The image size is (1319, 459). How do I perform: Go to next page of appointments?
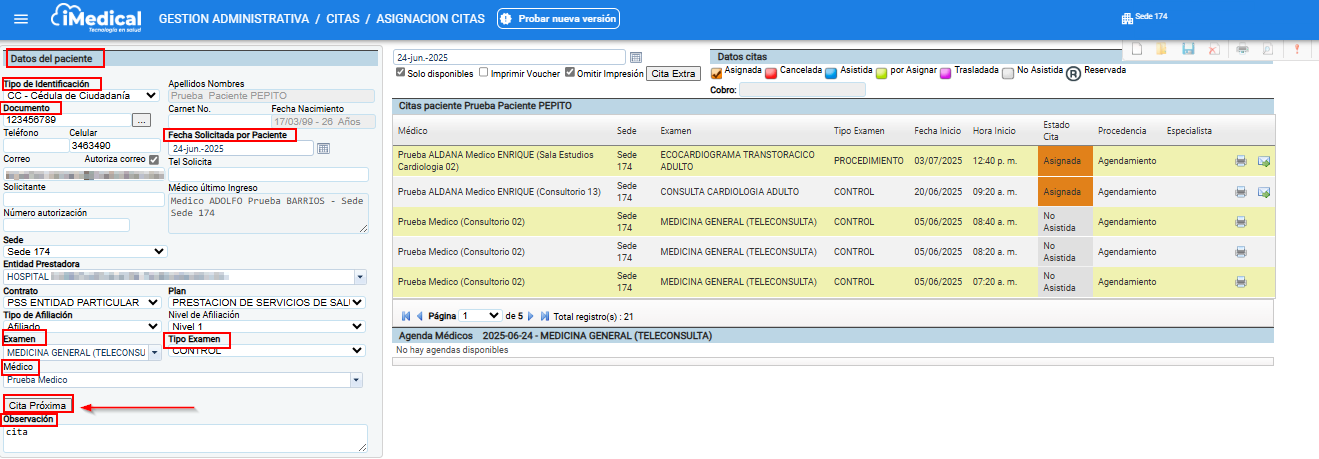pos(531,316)
